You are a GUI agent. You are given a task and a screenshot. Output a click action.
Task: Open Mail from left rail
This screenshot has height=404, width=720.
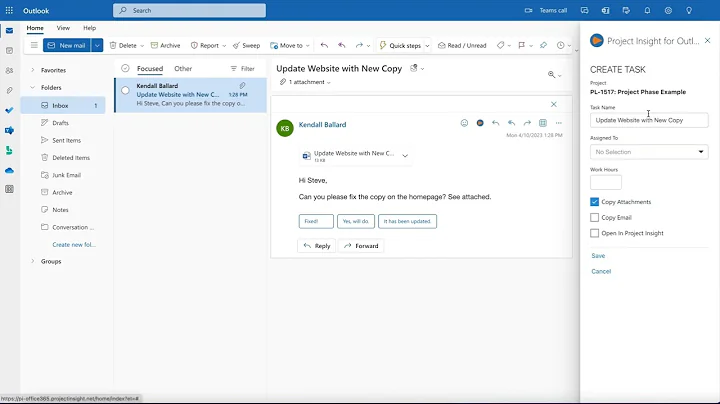[x=9, y=31]
